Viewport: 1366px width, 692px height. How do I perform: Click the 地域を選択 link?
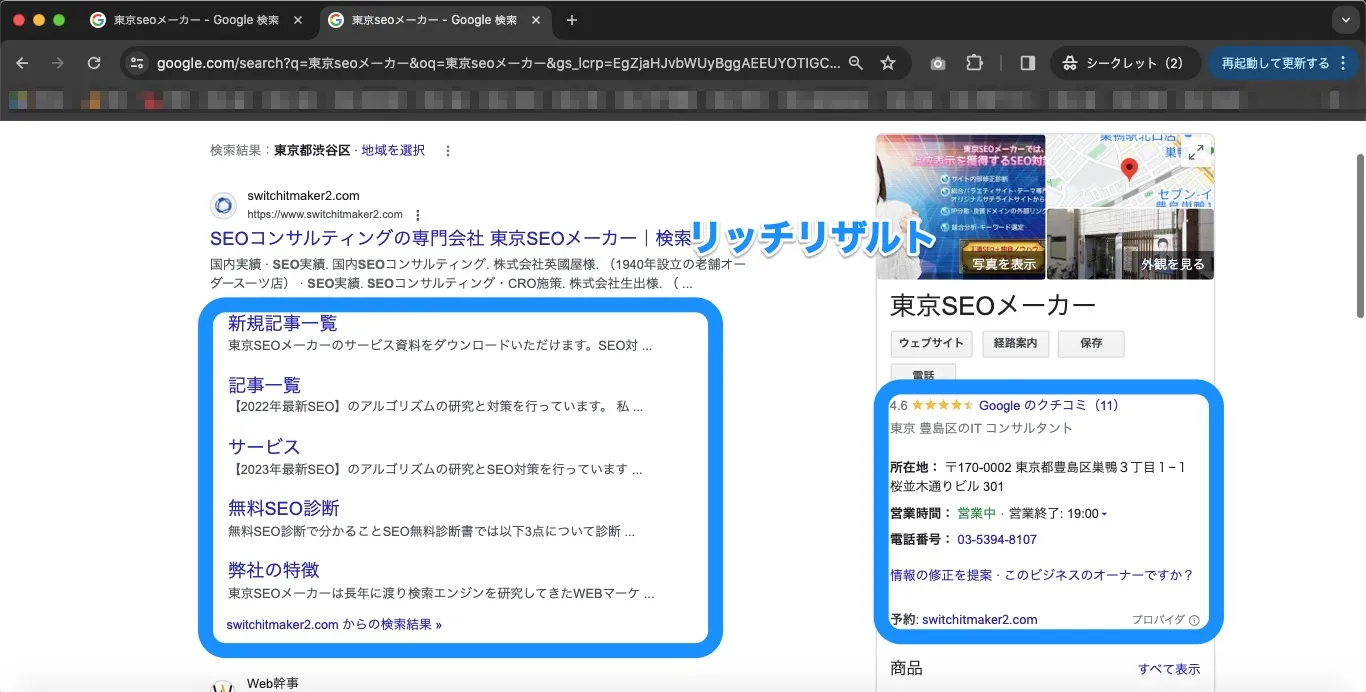pos(393,150)
